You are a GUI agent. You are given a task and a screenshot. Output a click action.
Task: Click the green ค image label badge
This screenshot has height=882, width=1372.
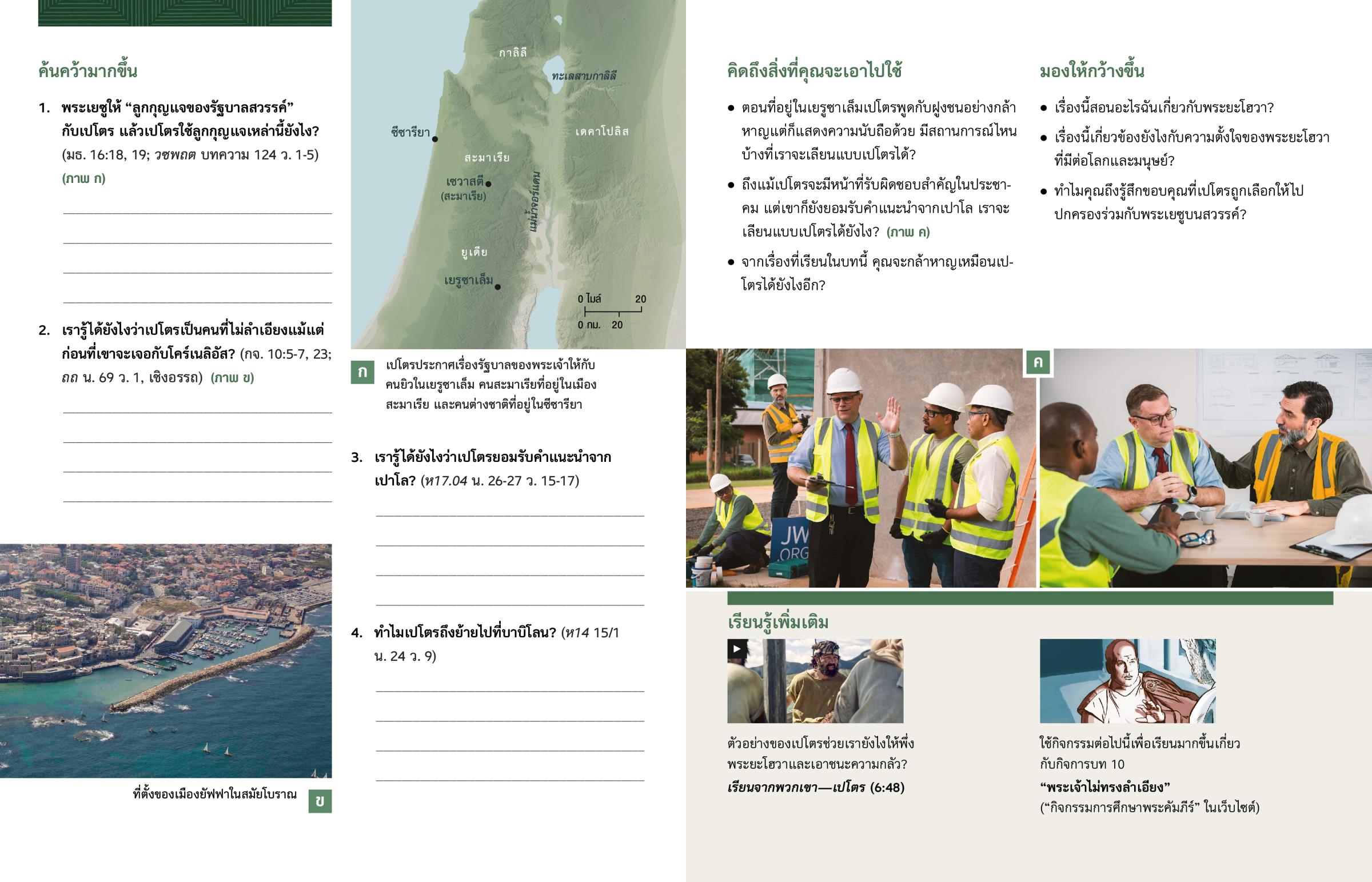(x=1038, y=362)
